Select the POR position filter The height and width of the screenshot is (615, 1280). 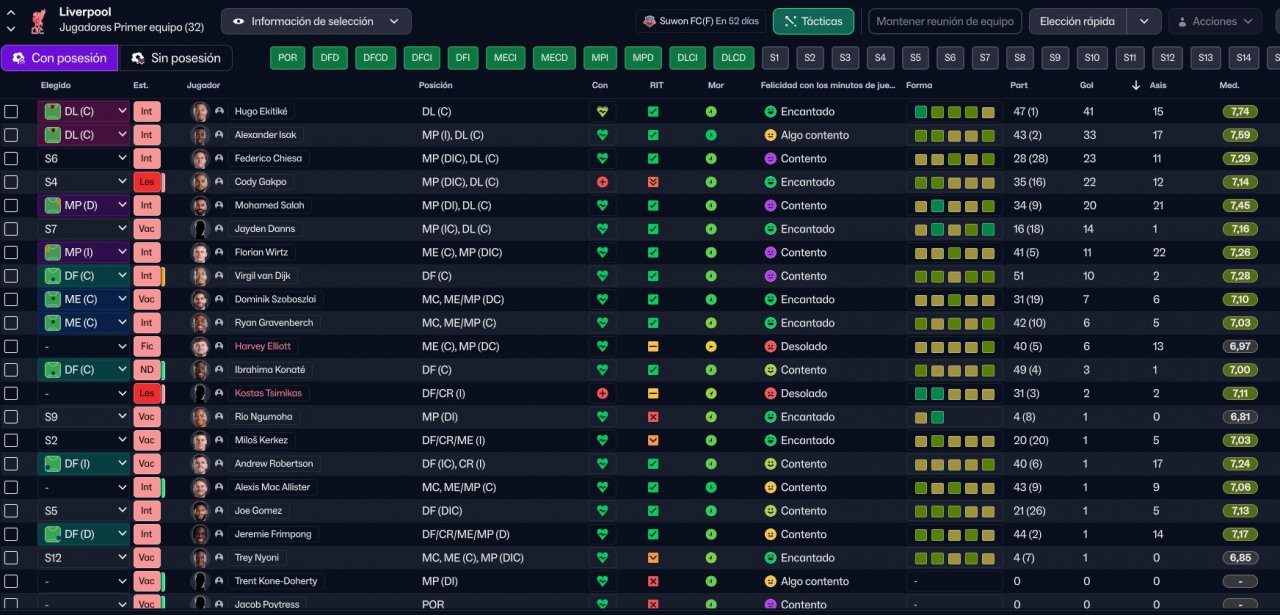coord(287,58)
